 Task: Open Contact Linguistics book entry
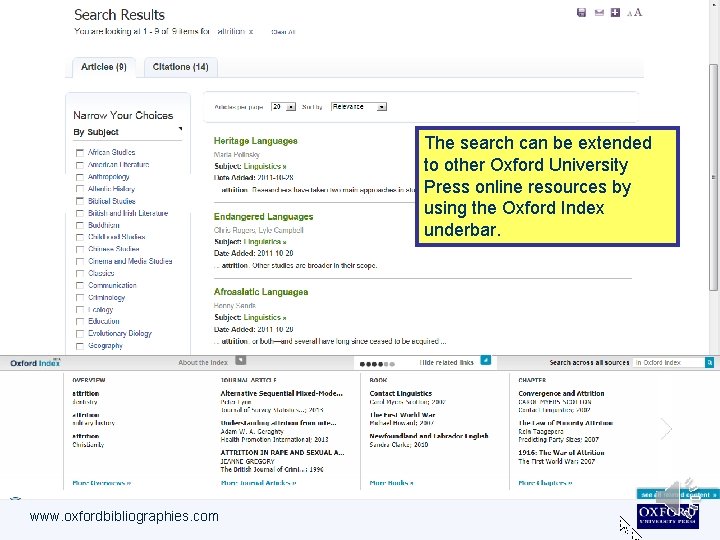point(400,394)
